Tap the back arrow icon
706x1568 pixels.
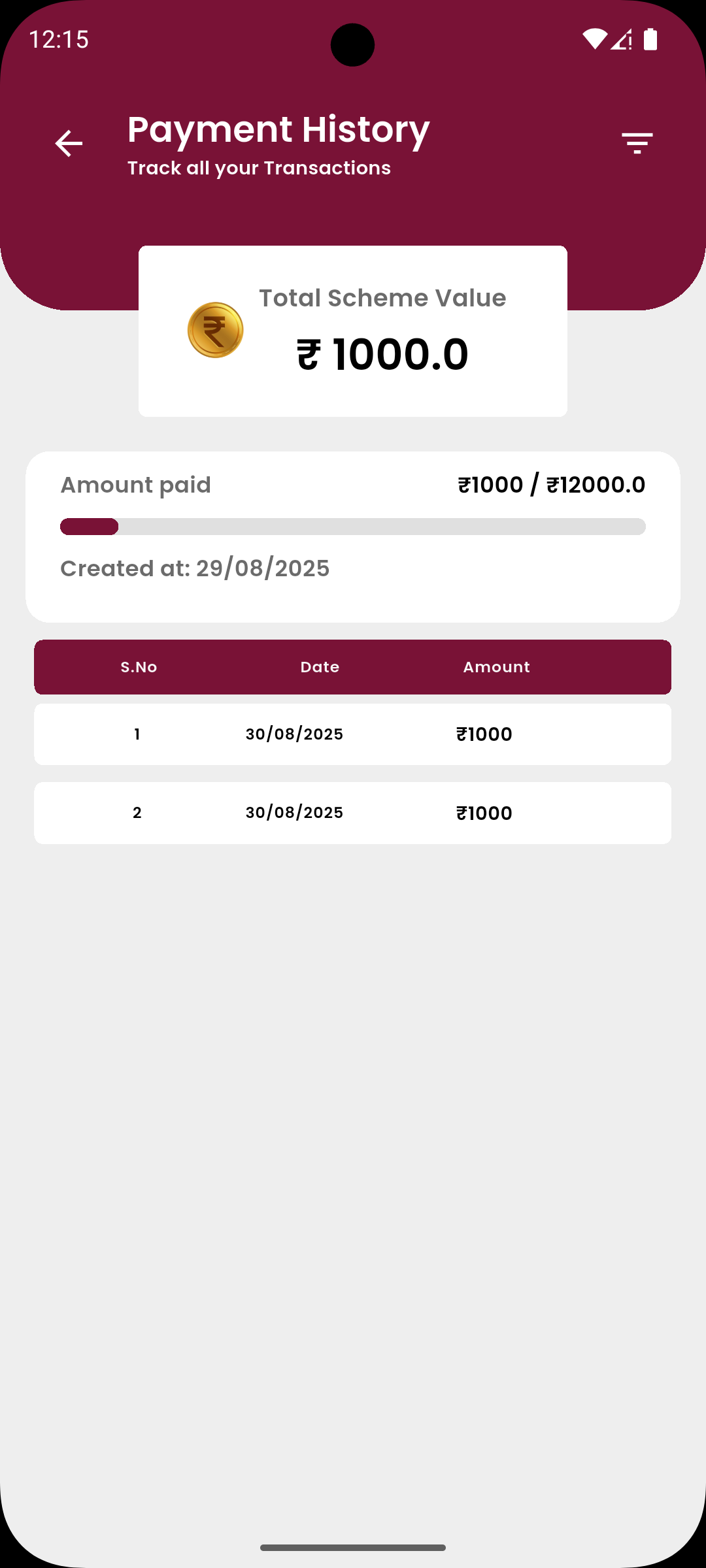tap(69, 144)
